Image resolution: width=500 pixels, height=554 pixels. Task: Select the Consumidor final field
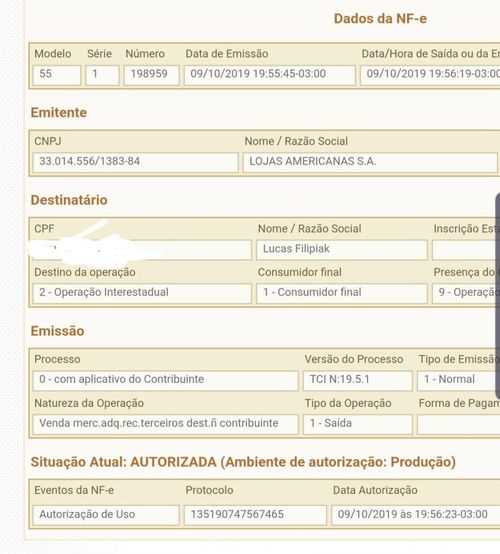(x=342, y=293)
